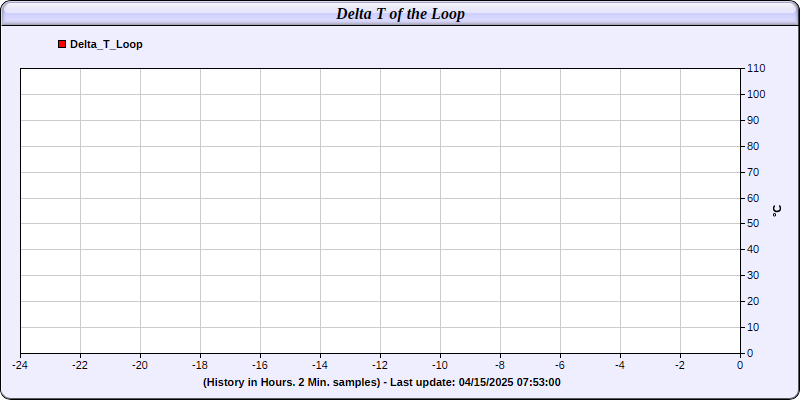
Task: Click the x-axis label -18
Action: click(200, 365)
